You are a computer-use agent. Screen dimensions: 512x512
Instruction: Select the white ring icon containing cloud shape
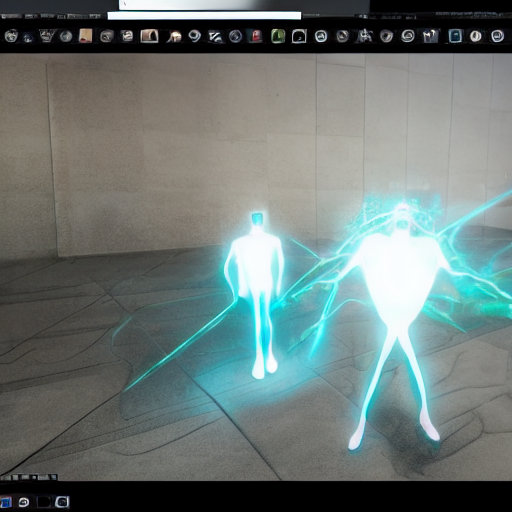coord(408,36)
